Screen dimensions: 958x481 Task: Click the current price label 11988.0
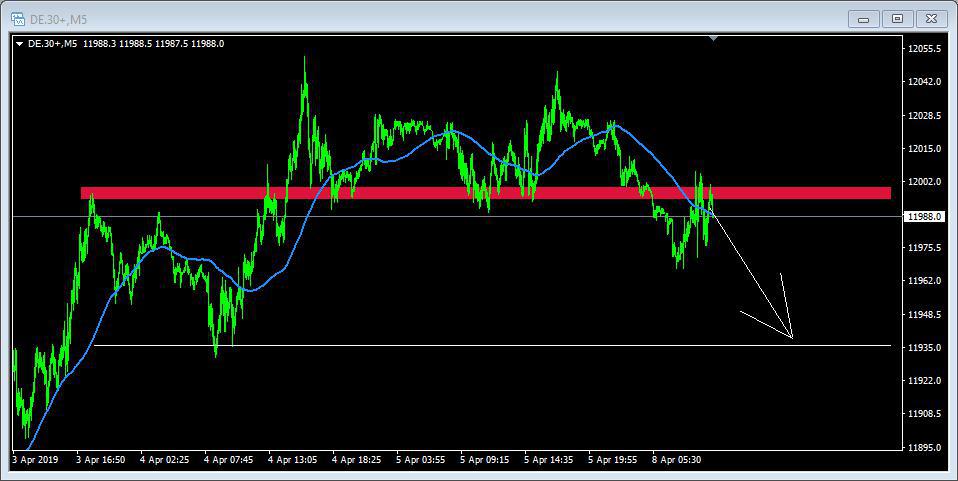pyautogui.click(x=923, y=217)
